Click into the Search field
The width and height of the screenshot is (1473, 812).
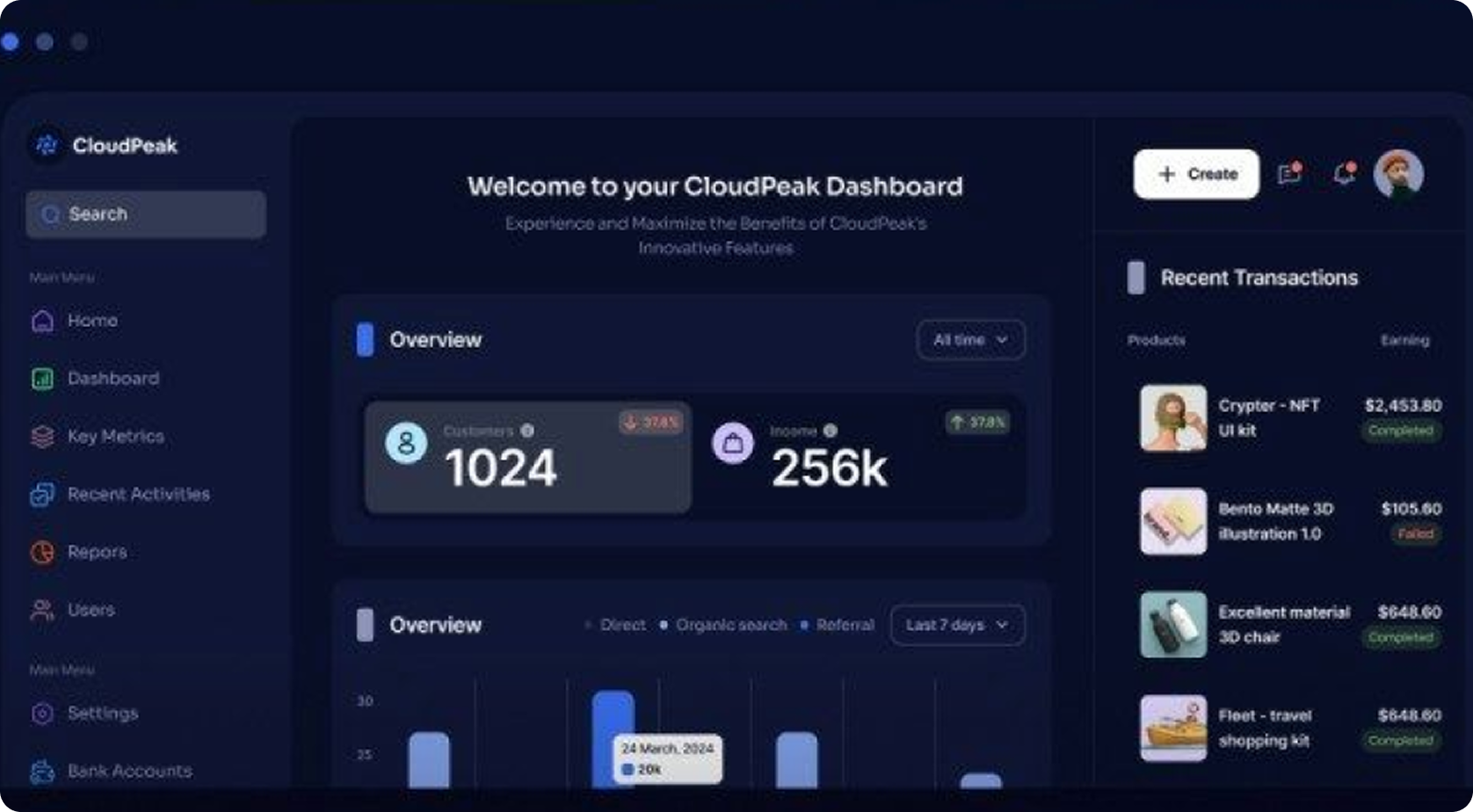click(x=146, y=214)
